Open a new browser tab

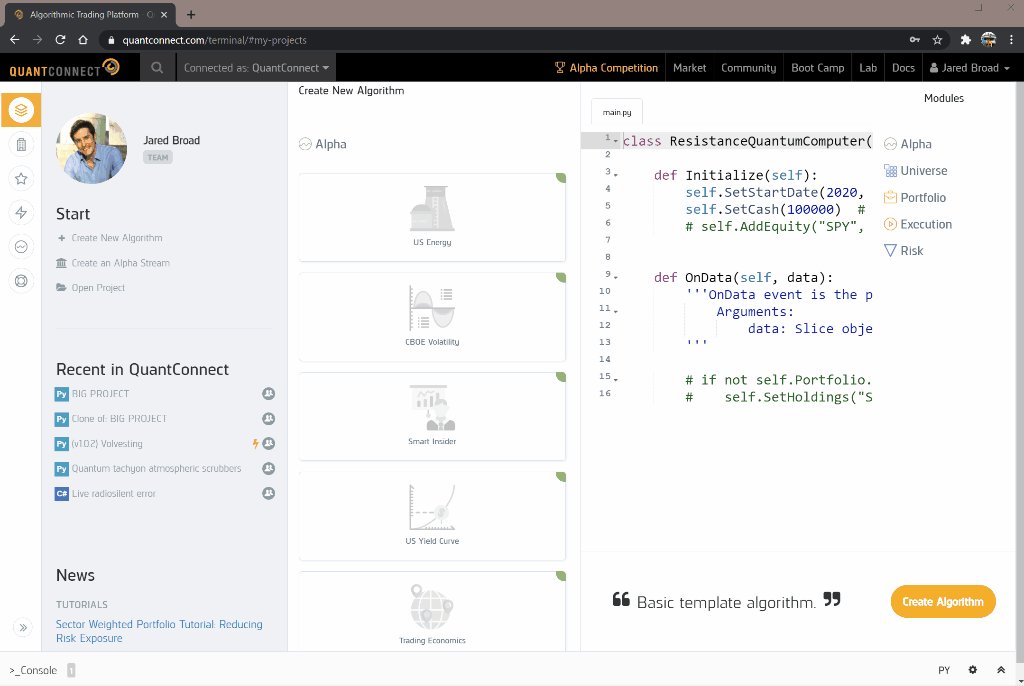[x=191, y=14]
